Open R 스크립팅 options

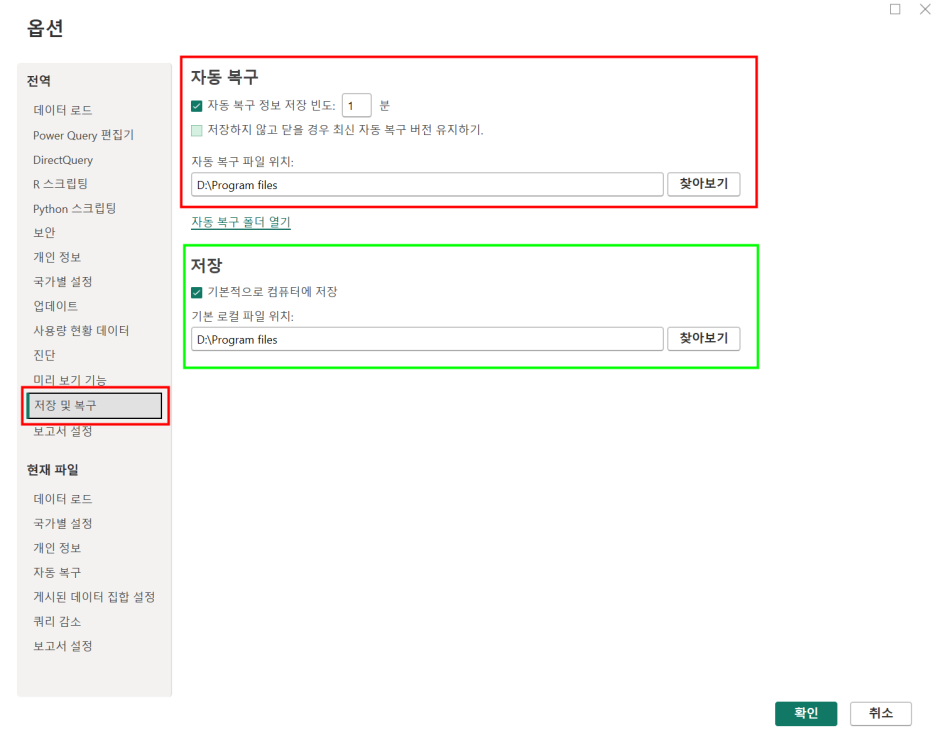pos(60,184)
